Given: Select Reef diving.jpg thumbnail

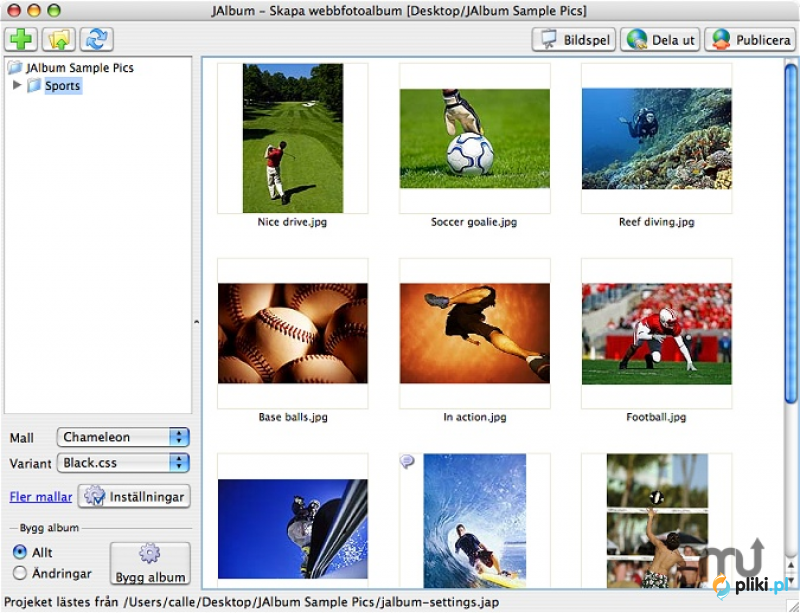Looking at the screenshot, I should tap(657, 138).
